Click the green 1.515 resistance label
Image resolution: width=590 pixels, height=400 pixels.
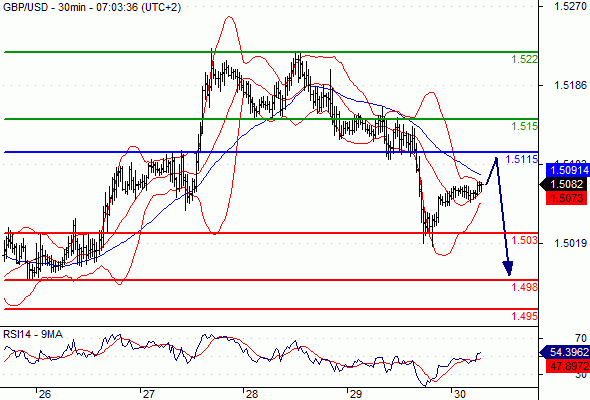point(525,126)
